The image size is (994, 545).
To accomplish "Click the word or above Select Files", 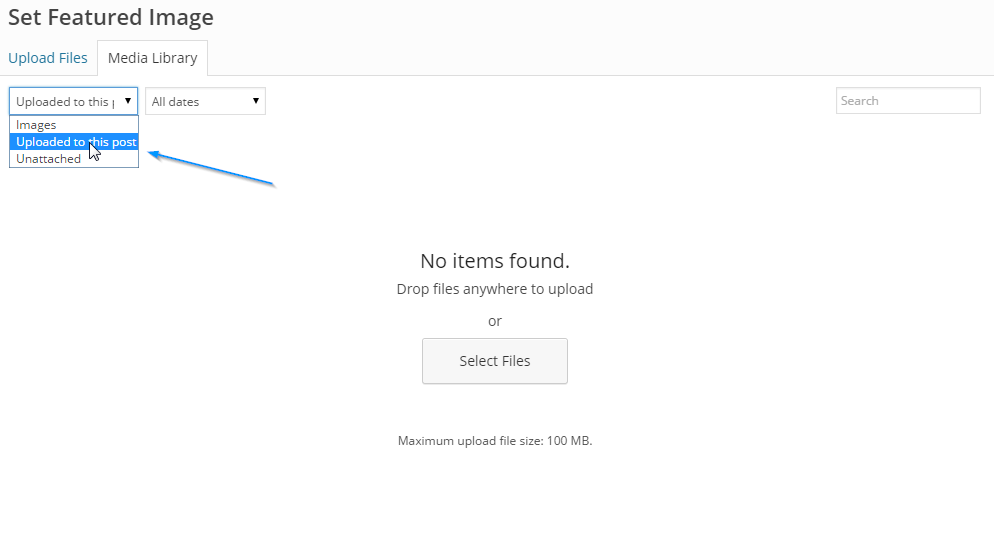I will 494,321.
